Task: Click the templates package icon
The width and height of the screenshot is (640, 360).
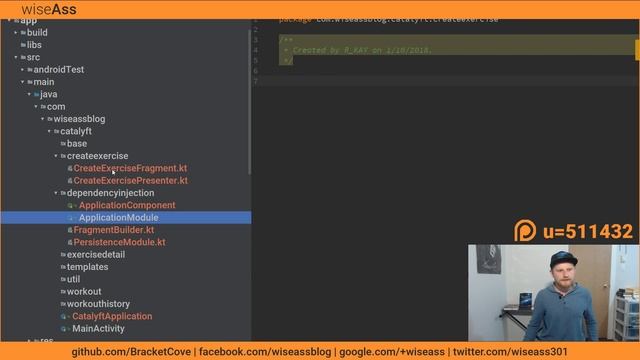Action: coord(63,267)
